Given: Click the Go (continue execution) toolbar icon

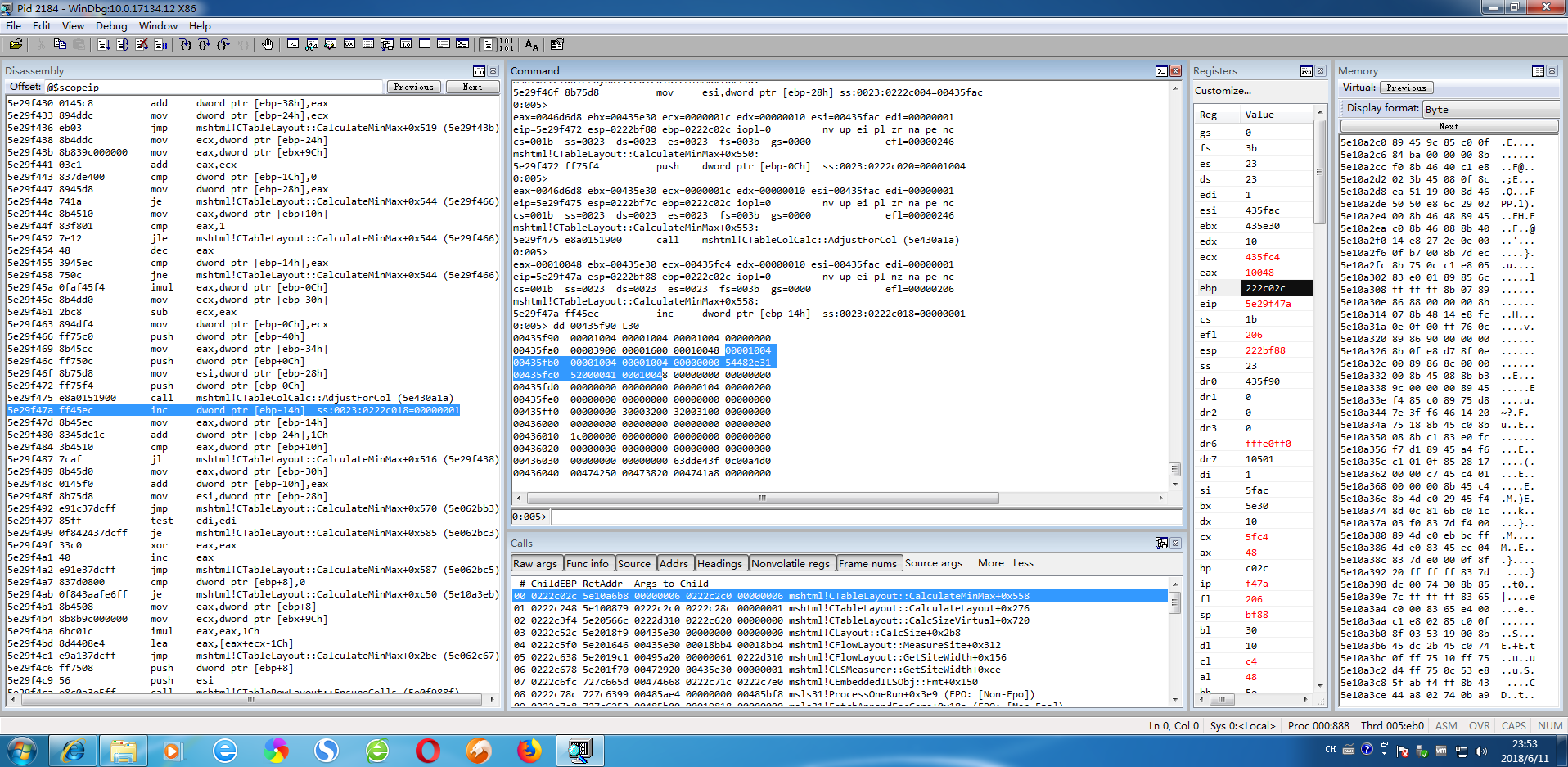Looking at the screenshot, I should [x=104, y=44].
